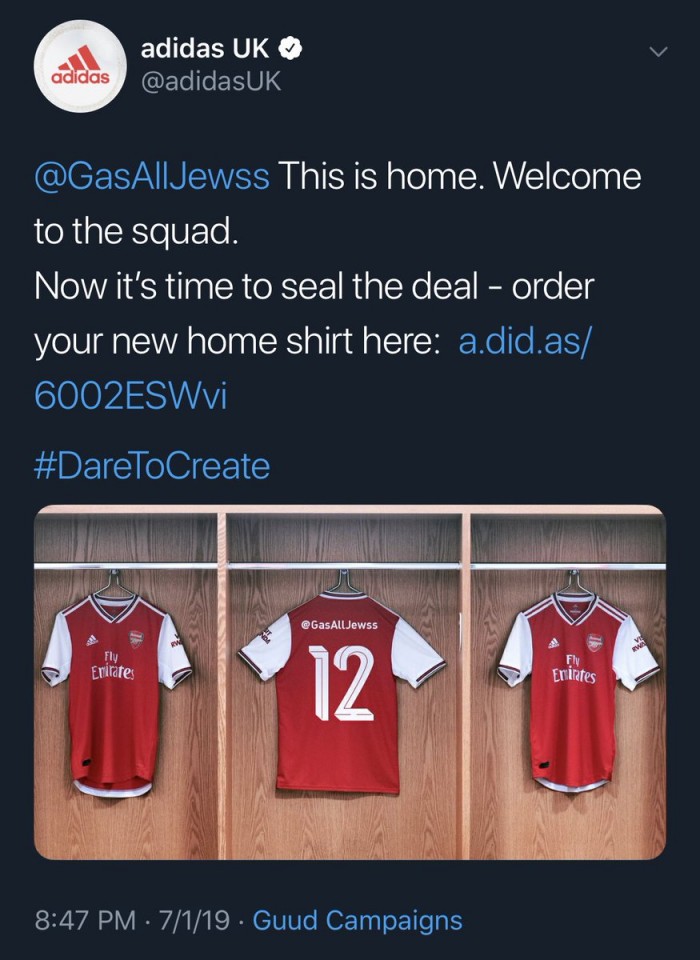
Task: Click the @adidasUK handle
Action: (x=210, y=82)
